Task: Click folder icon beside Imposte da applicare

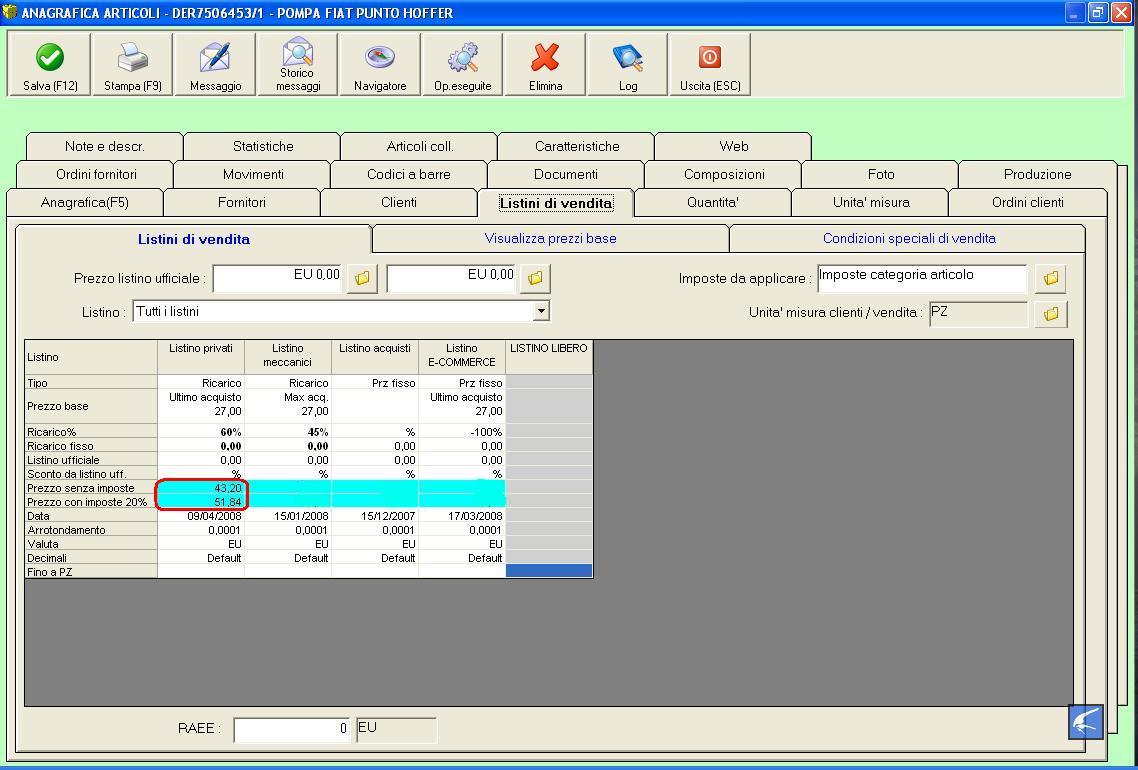Action: point(1050,278)
